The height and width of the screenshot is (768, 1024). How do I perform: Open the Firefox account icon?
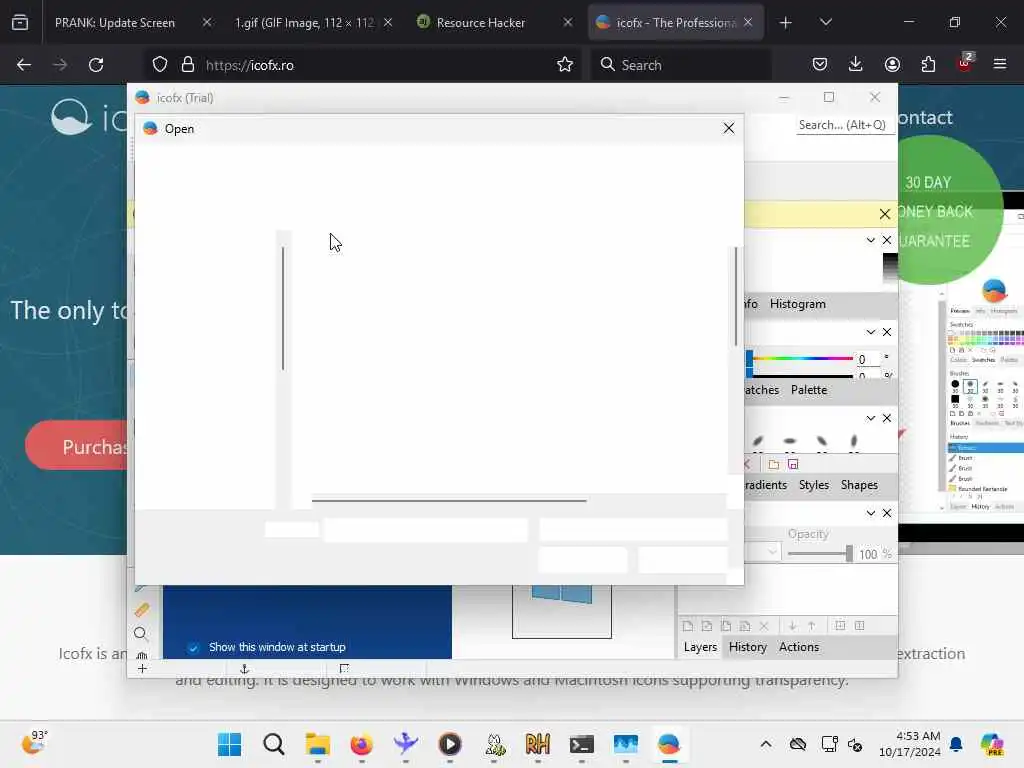[x=892, y=64]
